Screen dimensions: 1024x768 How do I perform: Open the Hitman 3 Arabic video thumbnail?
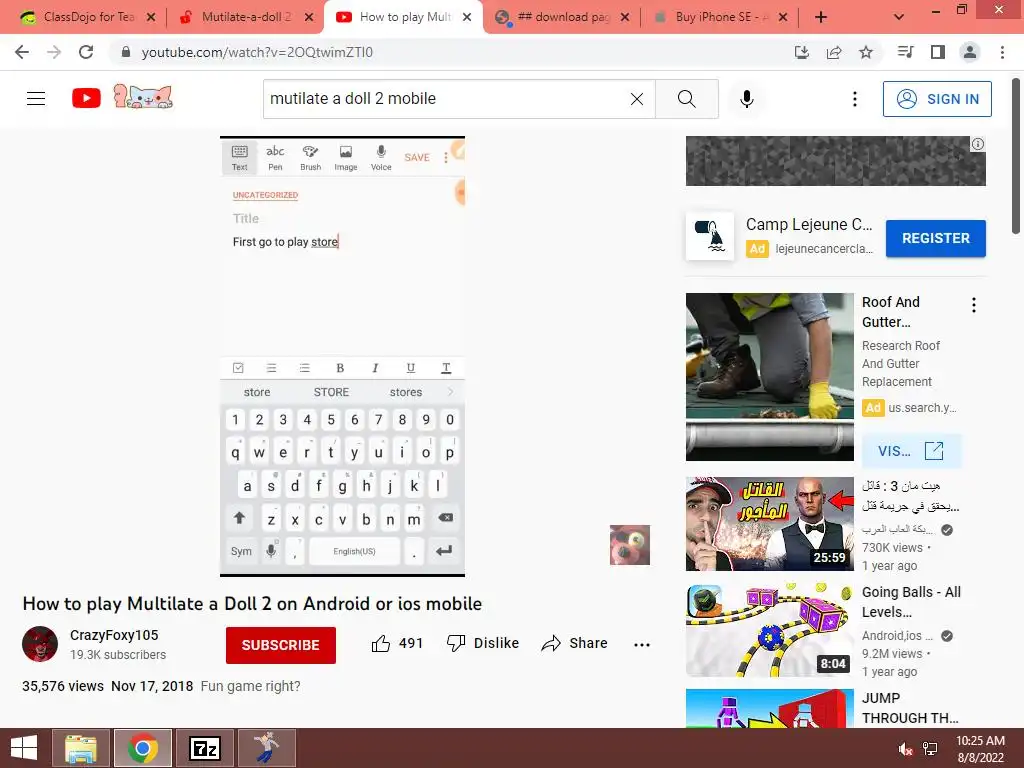click(769, 524)
